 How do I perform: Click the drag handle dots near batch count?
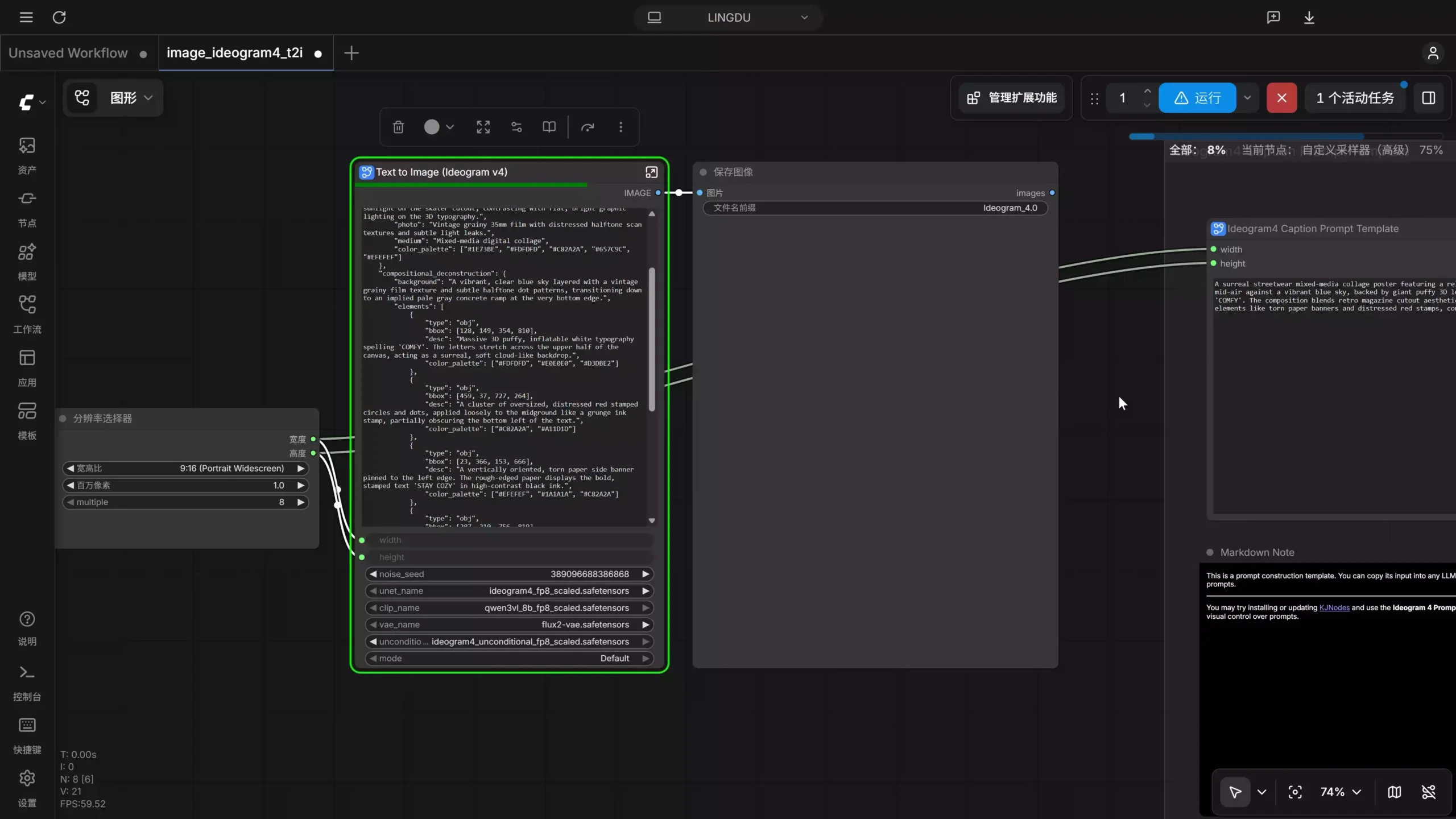point(1094,98)
